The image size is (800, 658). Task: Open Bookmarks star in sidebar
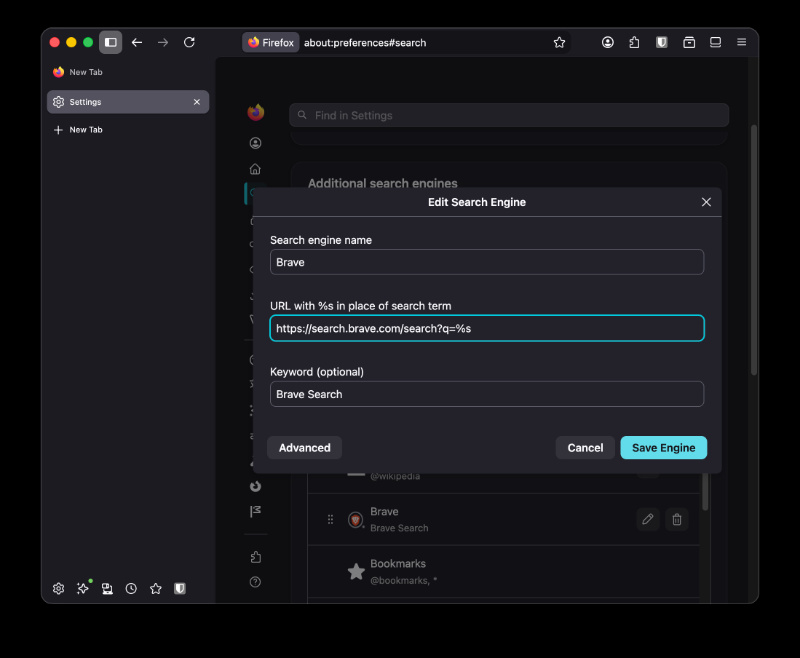pos(156,589)
